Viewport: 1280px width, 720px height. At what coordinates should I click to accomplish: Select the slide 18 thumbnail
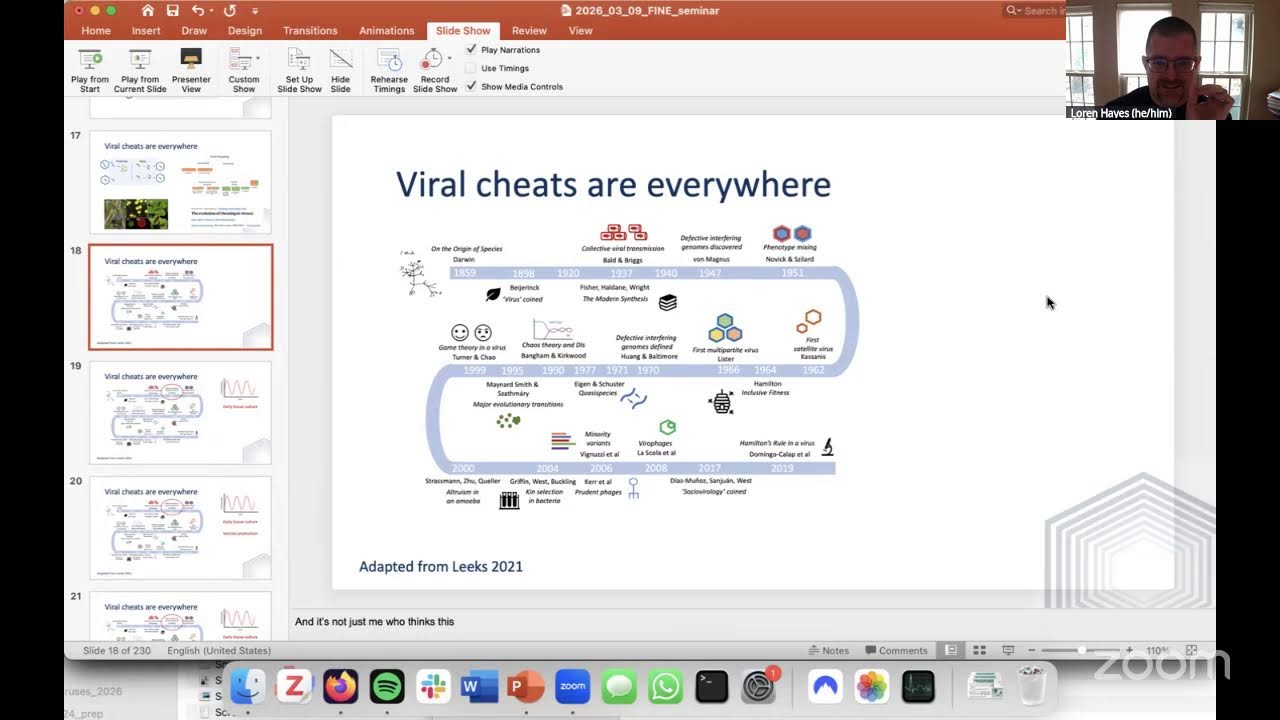pyautogui.click(x=180, y=297)
